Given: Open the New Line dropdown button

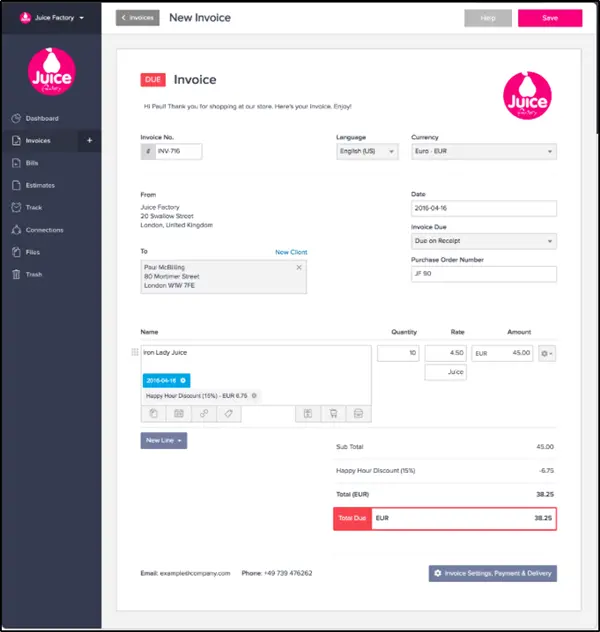Looking at the screenshot, I should [x=164, y=441].
